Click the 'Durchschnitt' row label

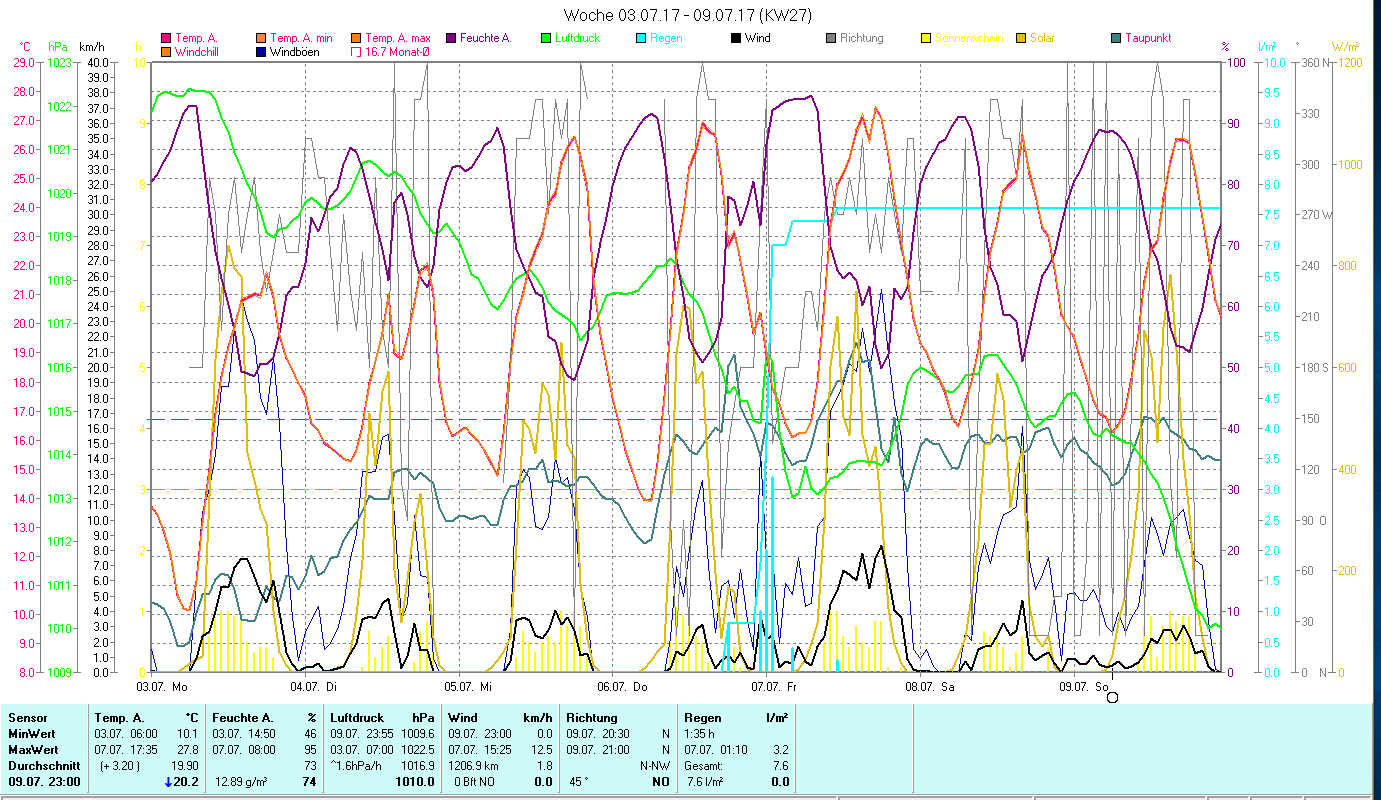pos(42,765)
